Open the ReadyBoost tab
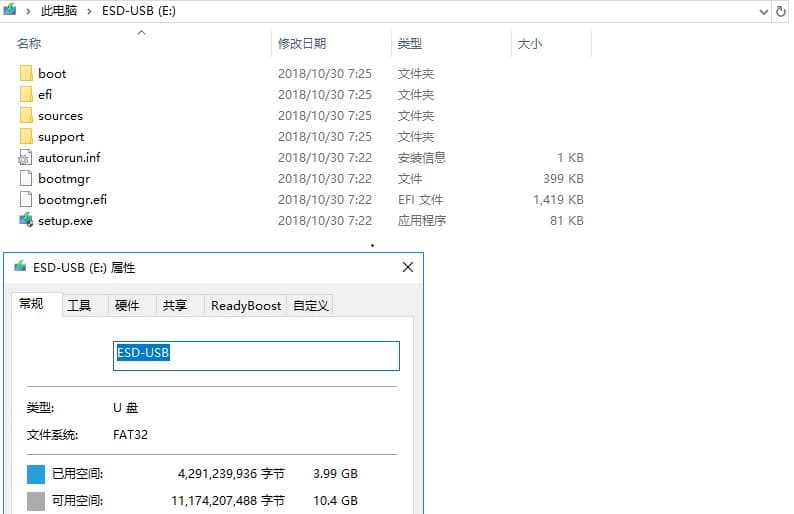 click(x=246, y=305)
